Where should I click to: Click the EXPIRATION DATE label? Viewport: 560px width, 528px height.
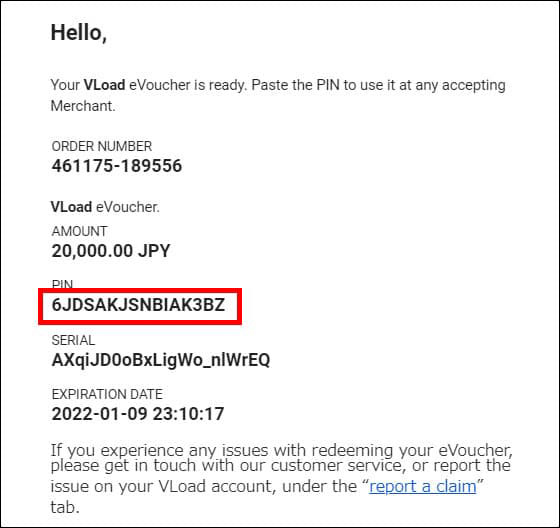pos(107,394)
